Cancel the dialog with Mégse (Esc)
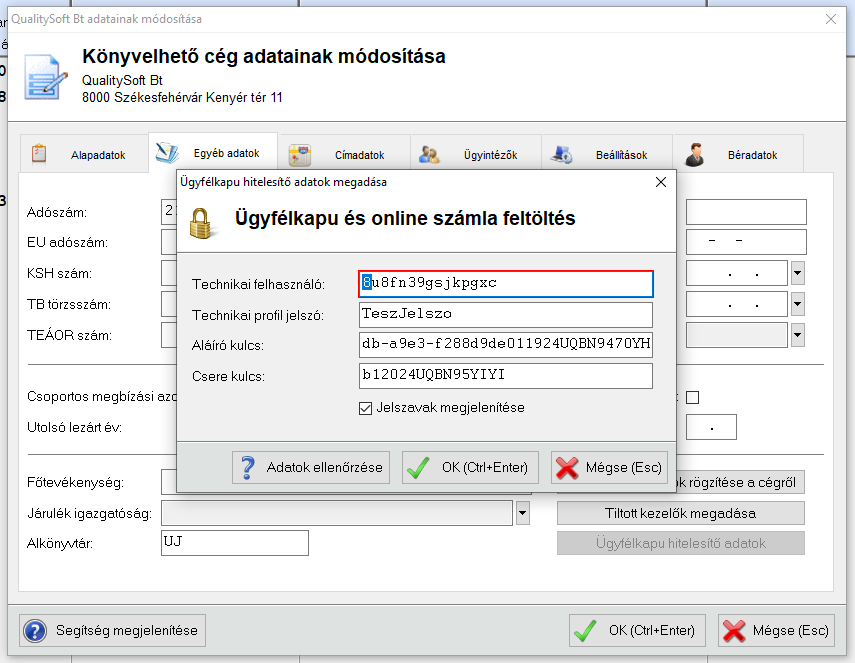855x663 pixels. tap(609, 467)
